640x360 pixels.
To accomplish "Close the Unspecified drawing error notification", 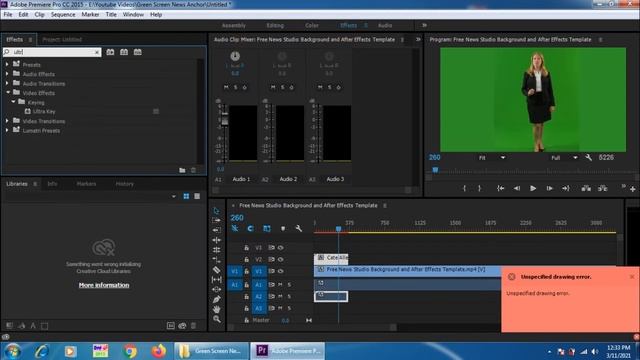I will 632,276.
